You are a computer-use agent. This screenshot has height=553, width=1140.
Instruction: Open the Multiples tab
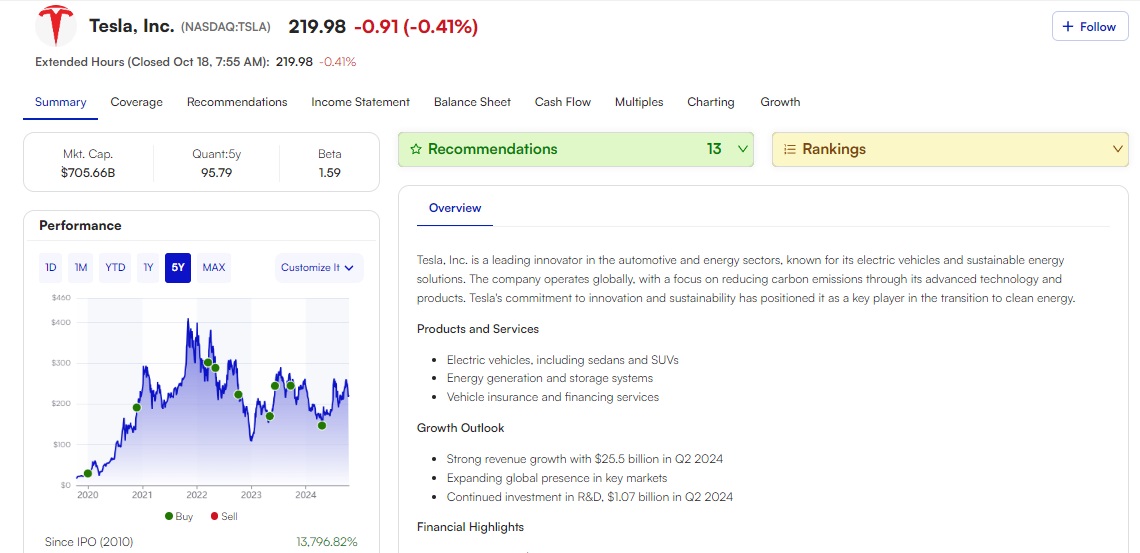tap(639, 102)
